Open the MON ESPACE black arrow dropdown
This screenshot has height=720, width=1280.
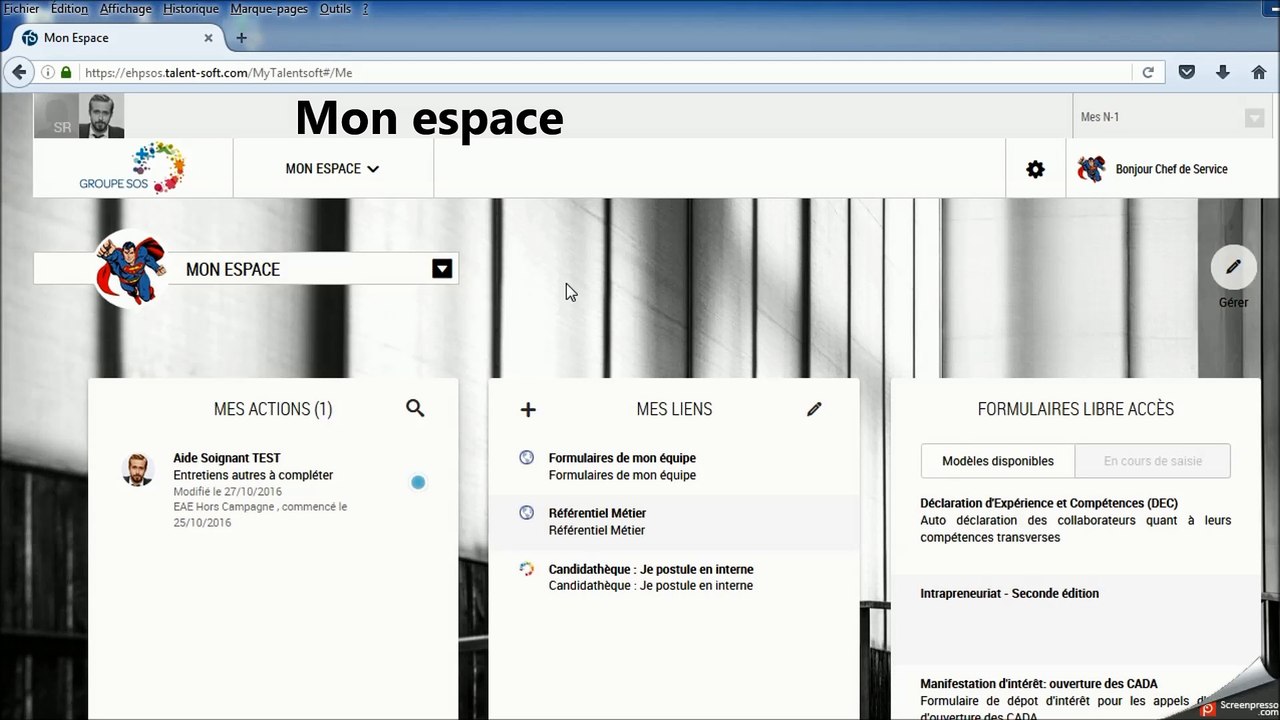pyautogui.click(x=442, y=269)
